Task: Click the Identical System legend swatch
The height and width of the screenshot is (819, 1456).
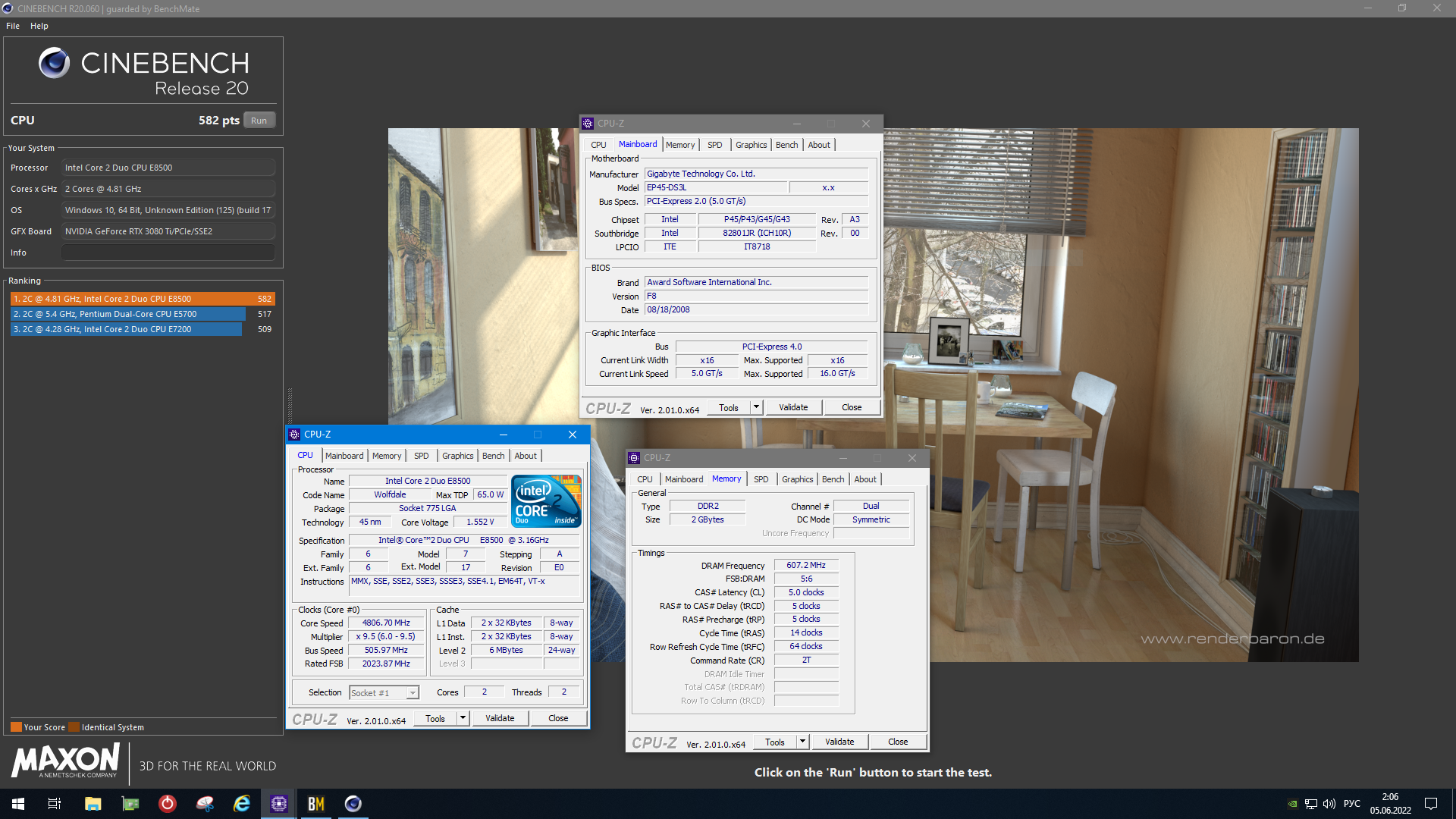Action: point(74,727)
